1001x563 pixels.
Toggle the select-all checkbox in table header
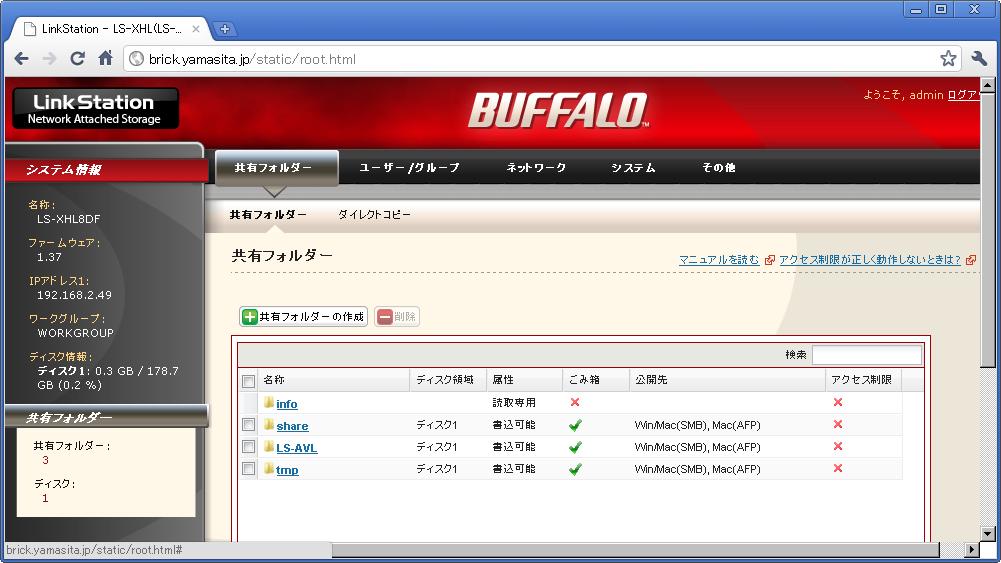(x=248, y=381)
